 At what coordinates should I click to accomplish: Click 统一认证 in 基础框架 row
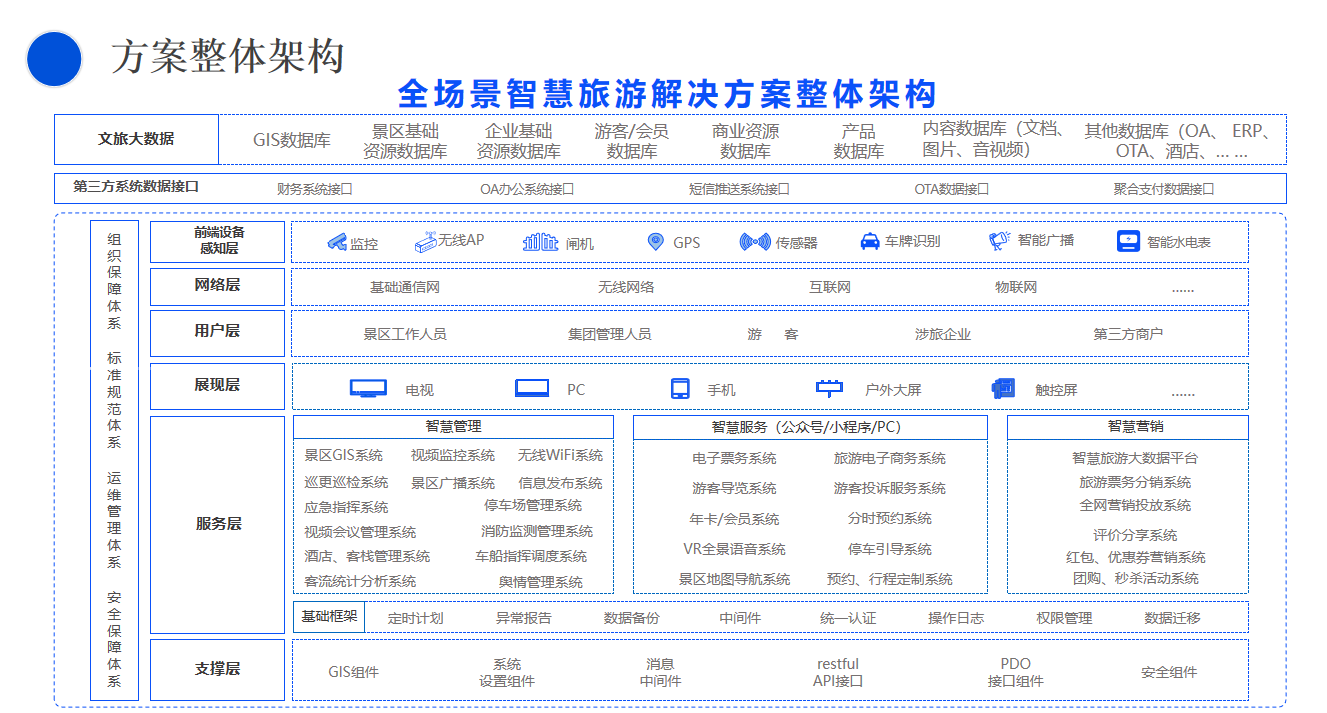[848, 618]
